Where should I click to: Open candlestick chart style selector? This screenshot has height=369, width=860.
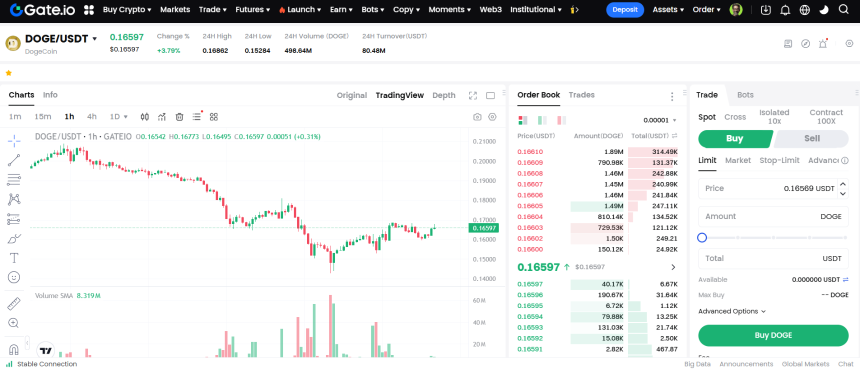click(x=145, y=117)
